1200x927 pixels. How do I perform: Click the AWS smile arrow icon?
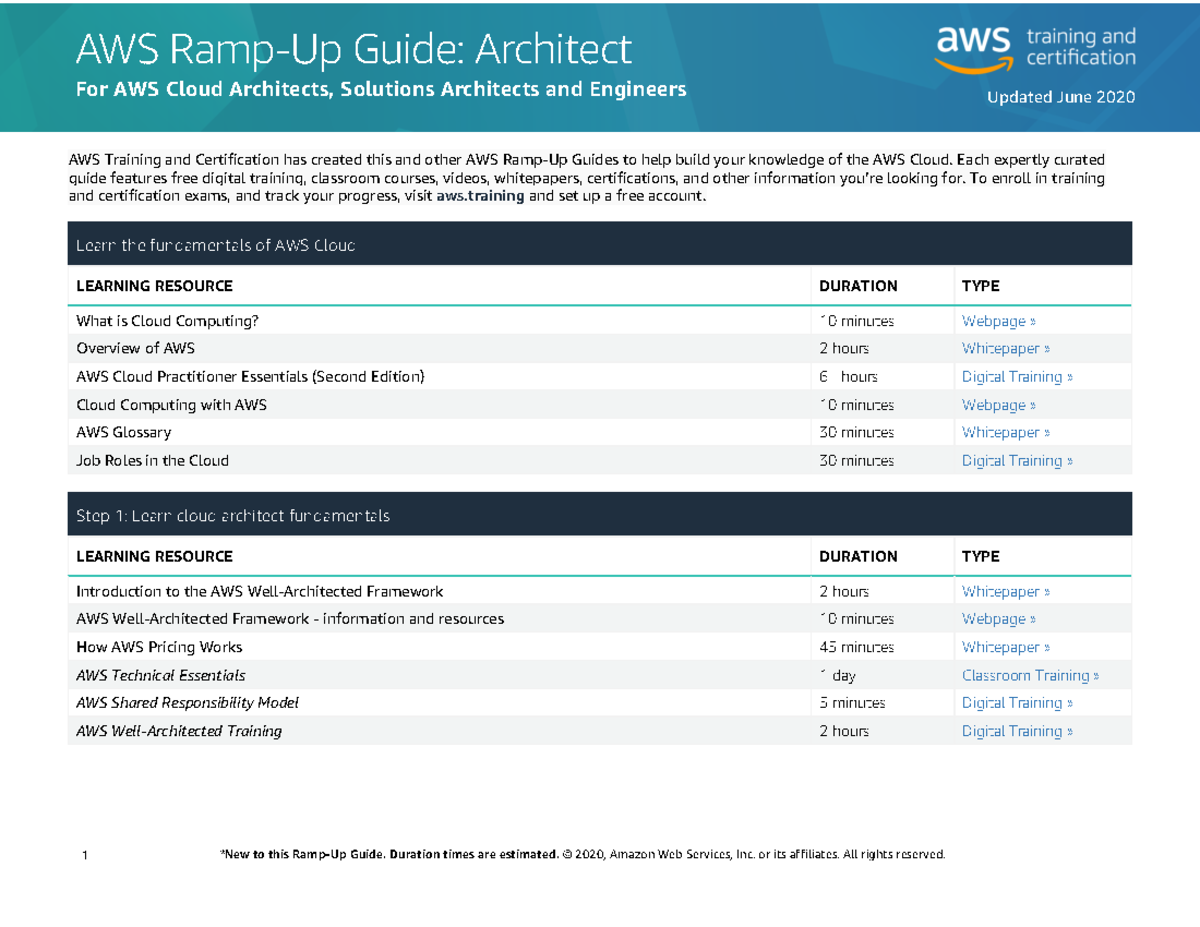click(976, 64)
